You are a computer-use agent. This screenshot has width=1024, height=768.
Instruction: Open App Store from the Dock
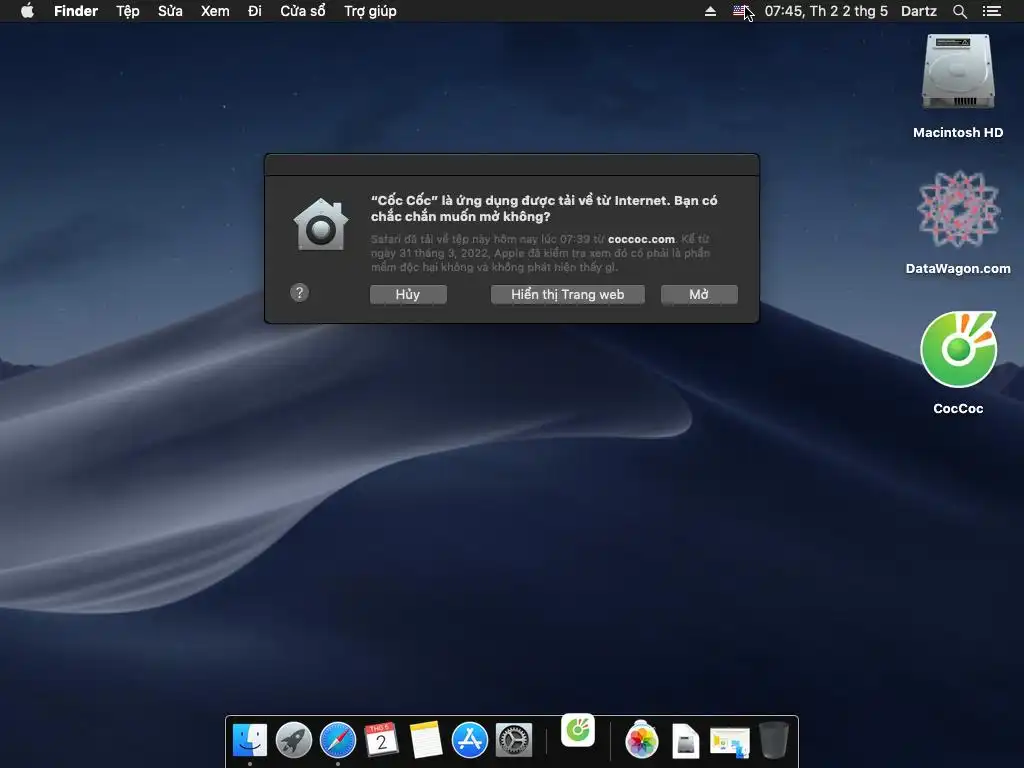[470, 741]
